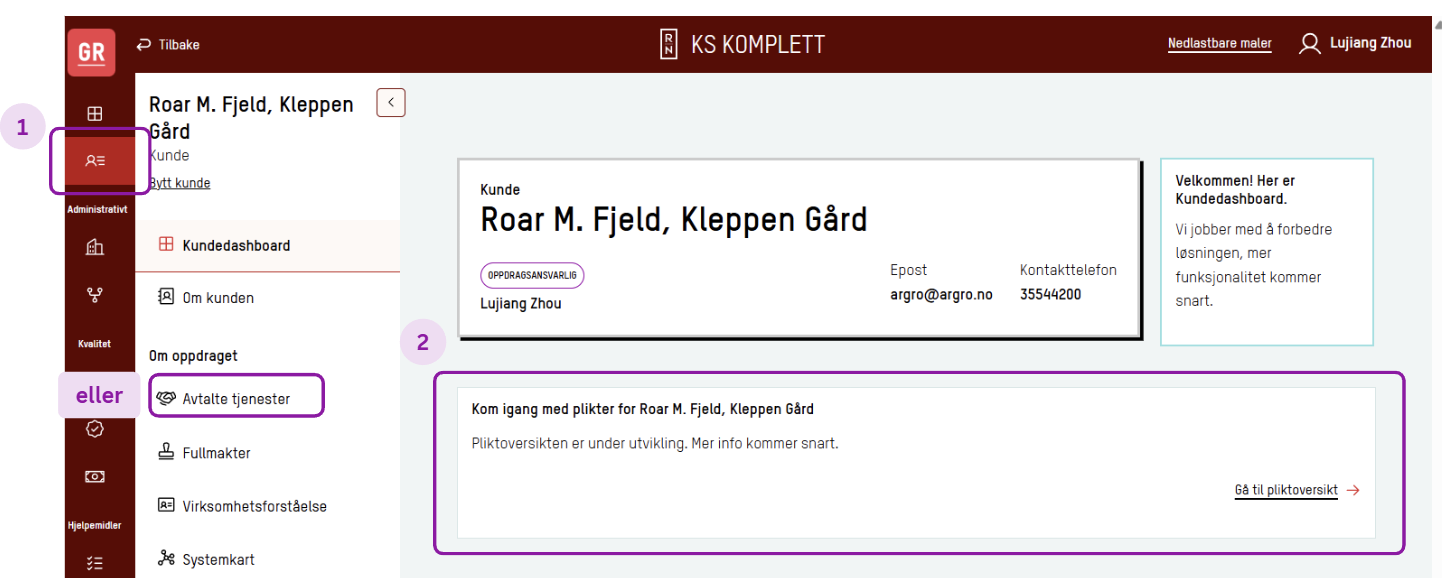Open Avtalte tjenester in the menu
Viewport: 1447px width, 578px height.
tap(236, 399)
